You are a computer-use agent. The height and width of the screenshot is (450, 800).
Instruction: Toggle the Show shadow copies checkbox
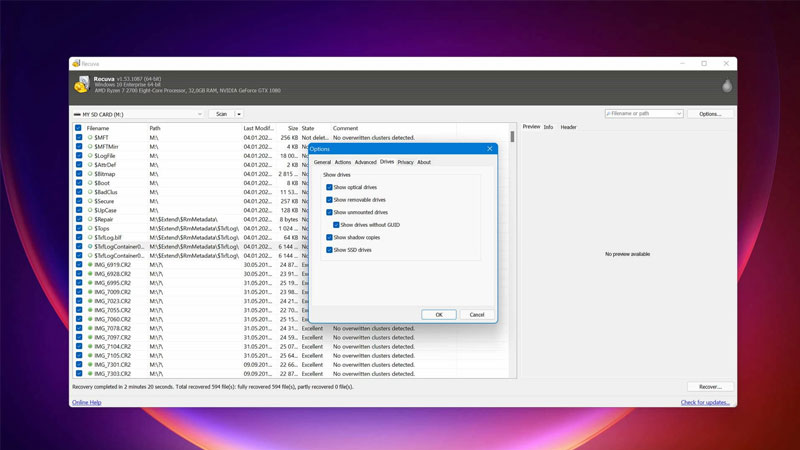point(329,238)
